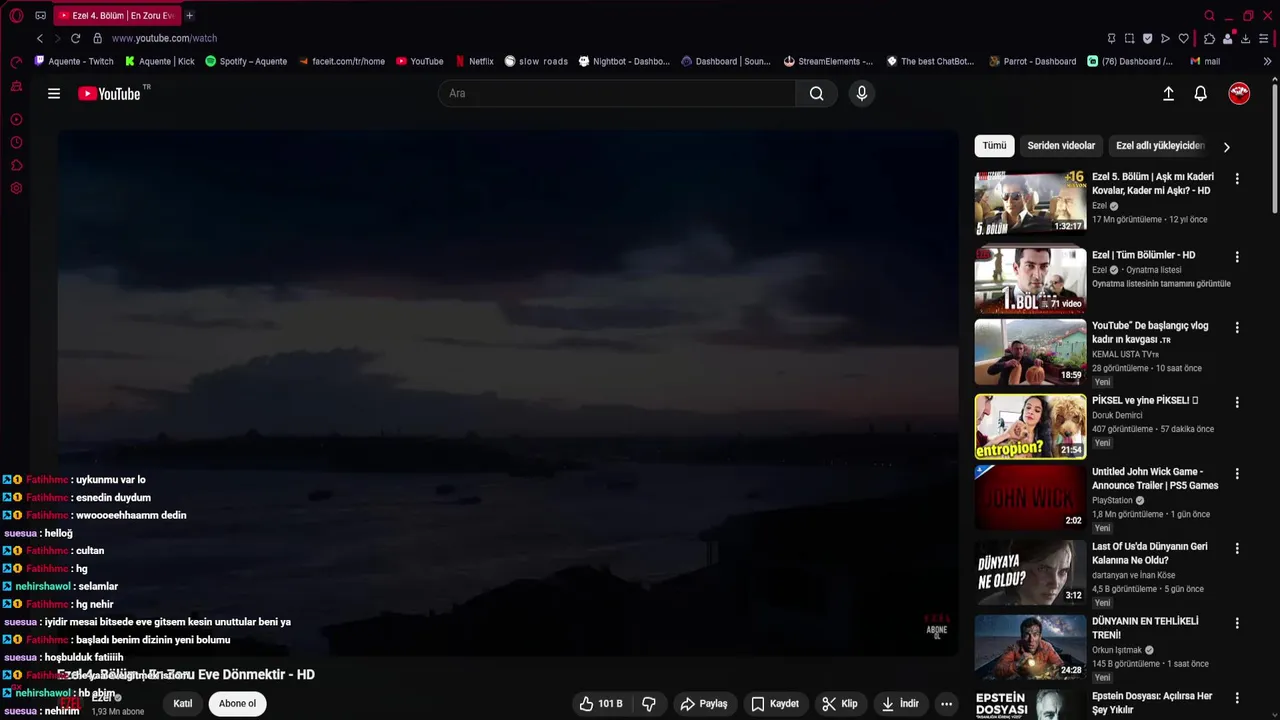Open Netflix bookmark

point(474,61)
